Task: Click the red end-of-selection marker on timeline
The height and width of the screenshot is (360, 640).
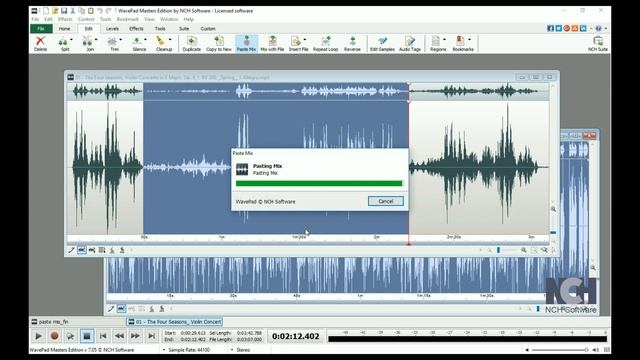Action: (409, 244)
